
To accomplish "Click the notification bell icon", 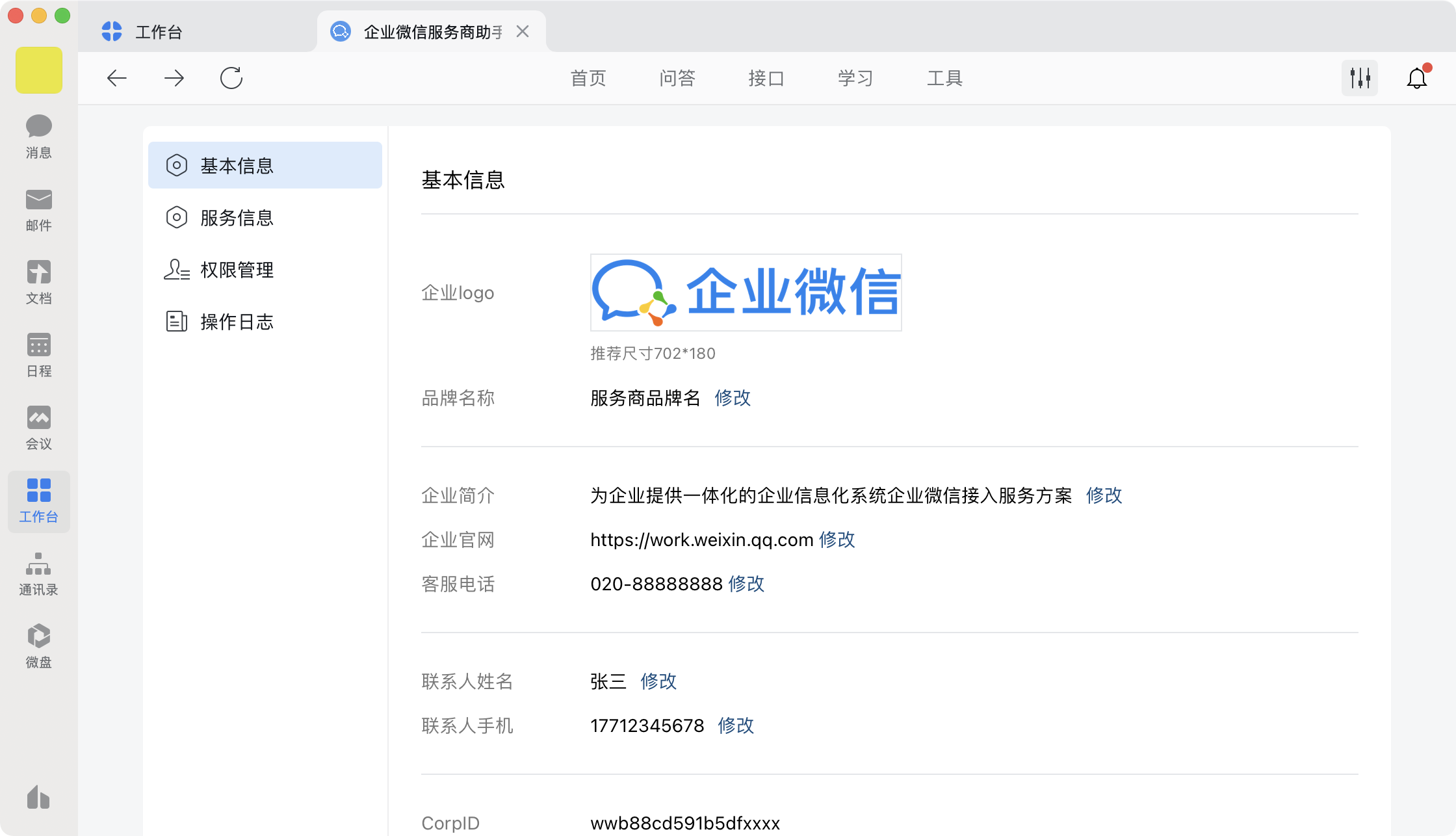I will click(x=1417, y=78).
